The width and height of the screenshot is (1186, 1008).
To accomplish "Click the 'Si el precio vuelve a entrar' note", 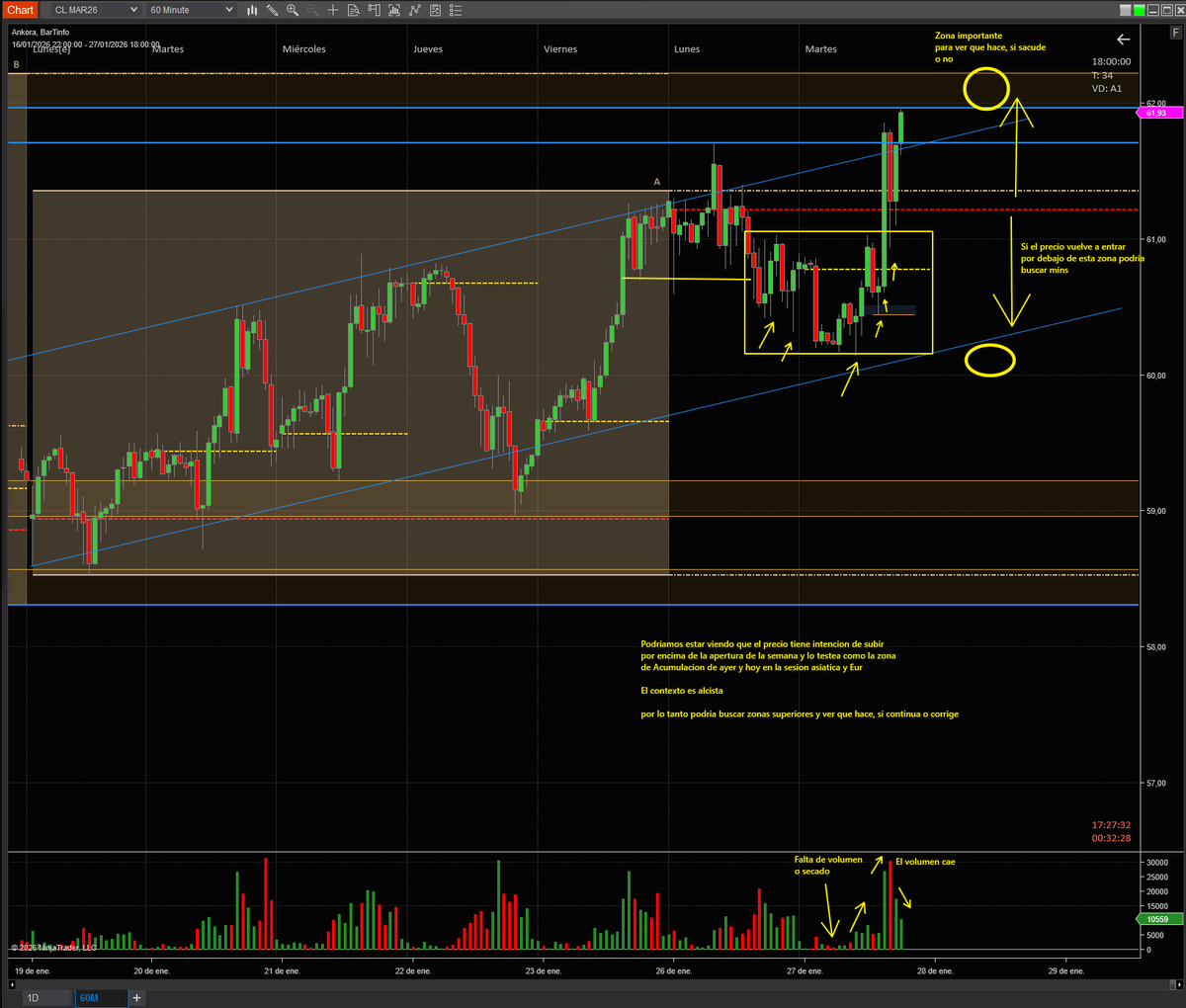I will pos(1082,258).
